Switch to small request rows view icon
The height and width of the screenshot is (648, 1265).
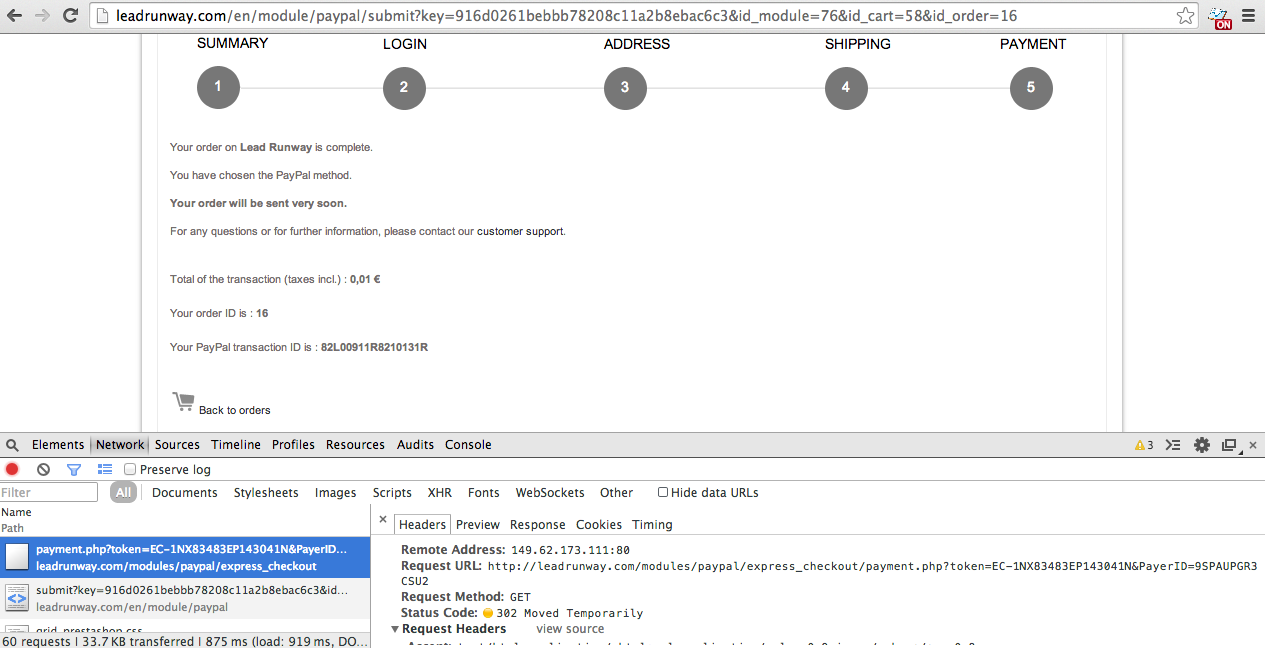coord(104,469)
